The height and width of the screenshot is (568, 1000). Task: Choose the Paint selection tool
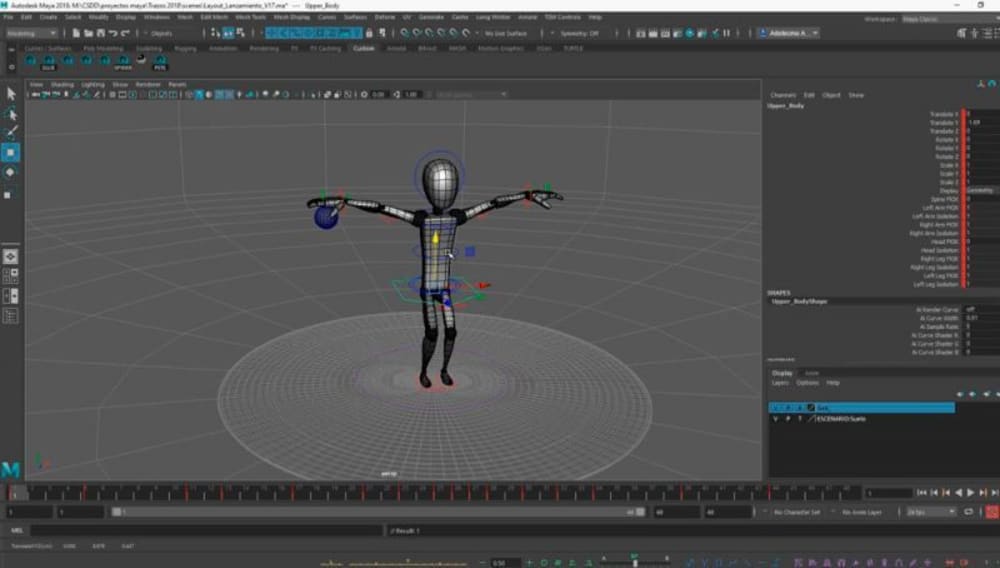click(x=11, y=133)
